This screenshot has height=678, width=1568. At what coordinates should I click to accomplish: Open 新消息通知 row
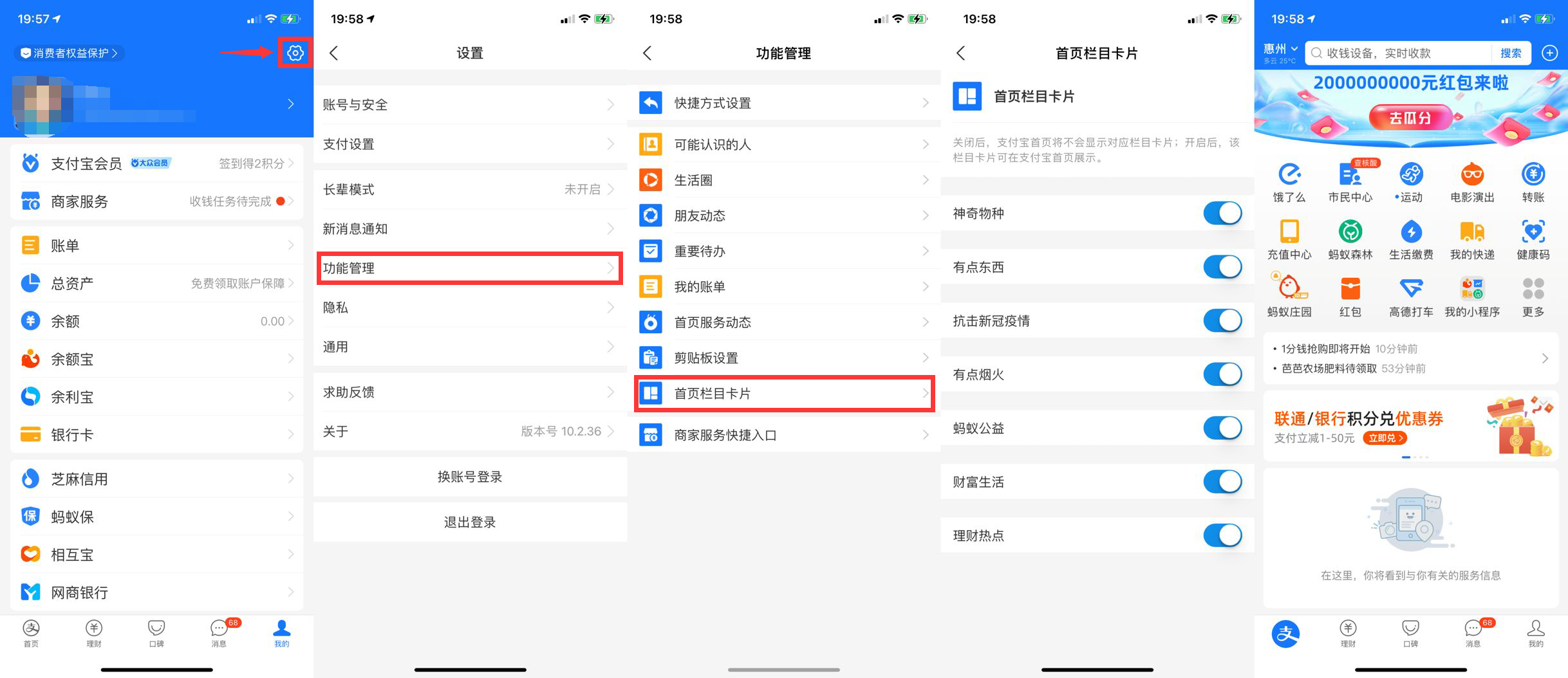[x=470, y=228]
